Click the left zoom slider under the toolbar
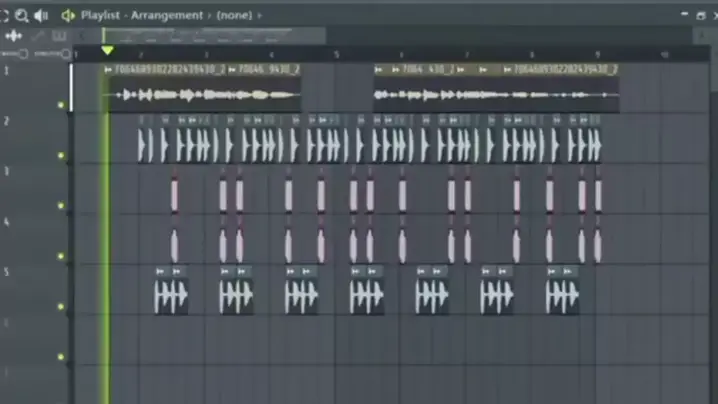This screenshot has height=404, width=718. tap(18, 54)
